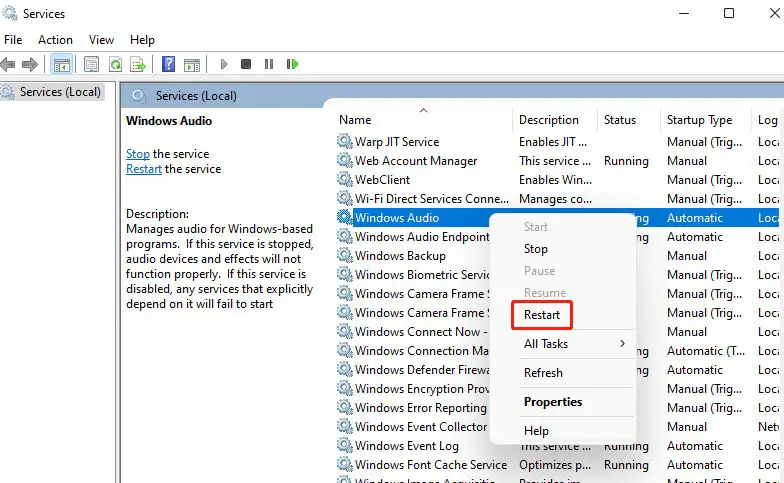784x483 pixels.
Task: Open the Action menu
Action: pos(56,40)
